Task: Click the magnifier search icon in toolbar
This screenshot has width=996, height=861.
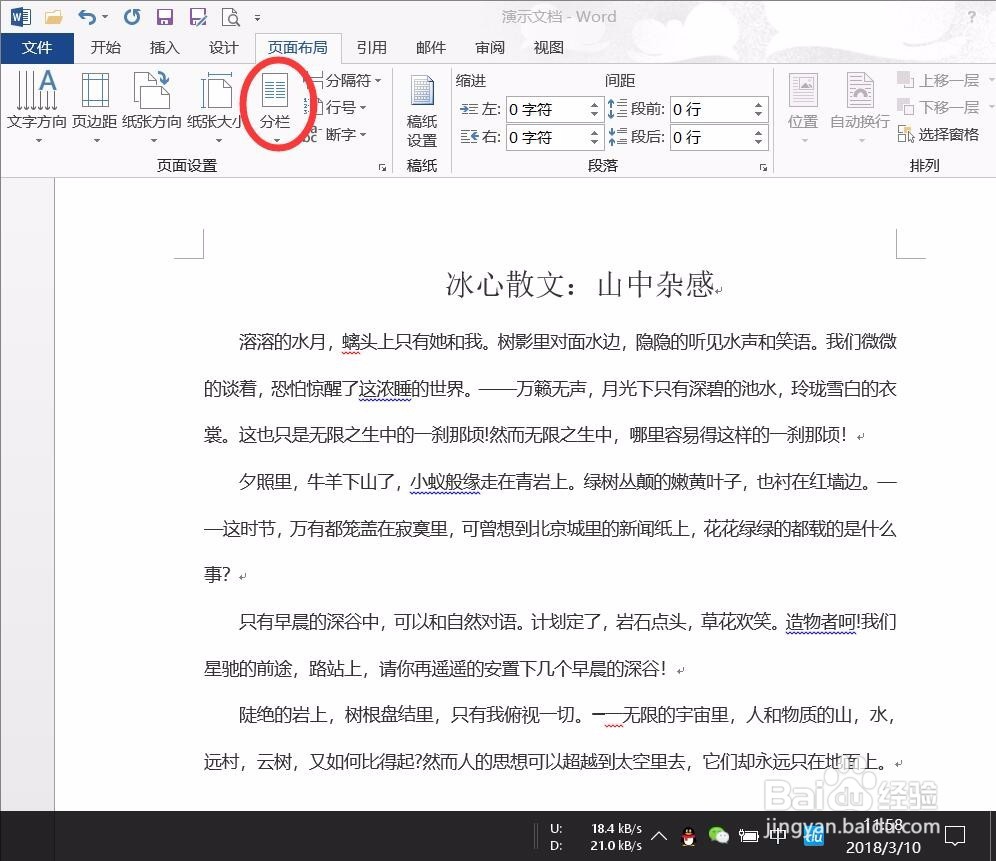Action: pos(229,16)
